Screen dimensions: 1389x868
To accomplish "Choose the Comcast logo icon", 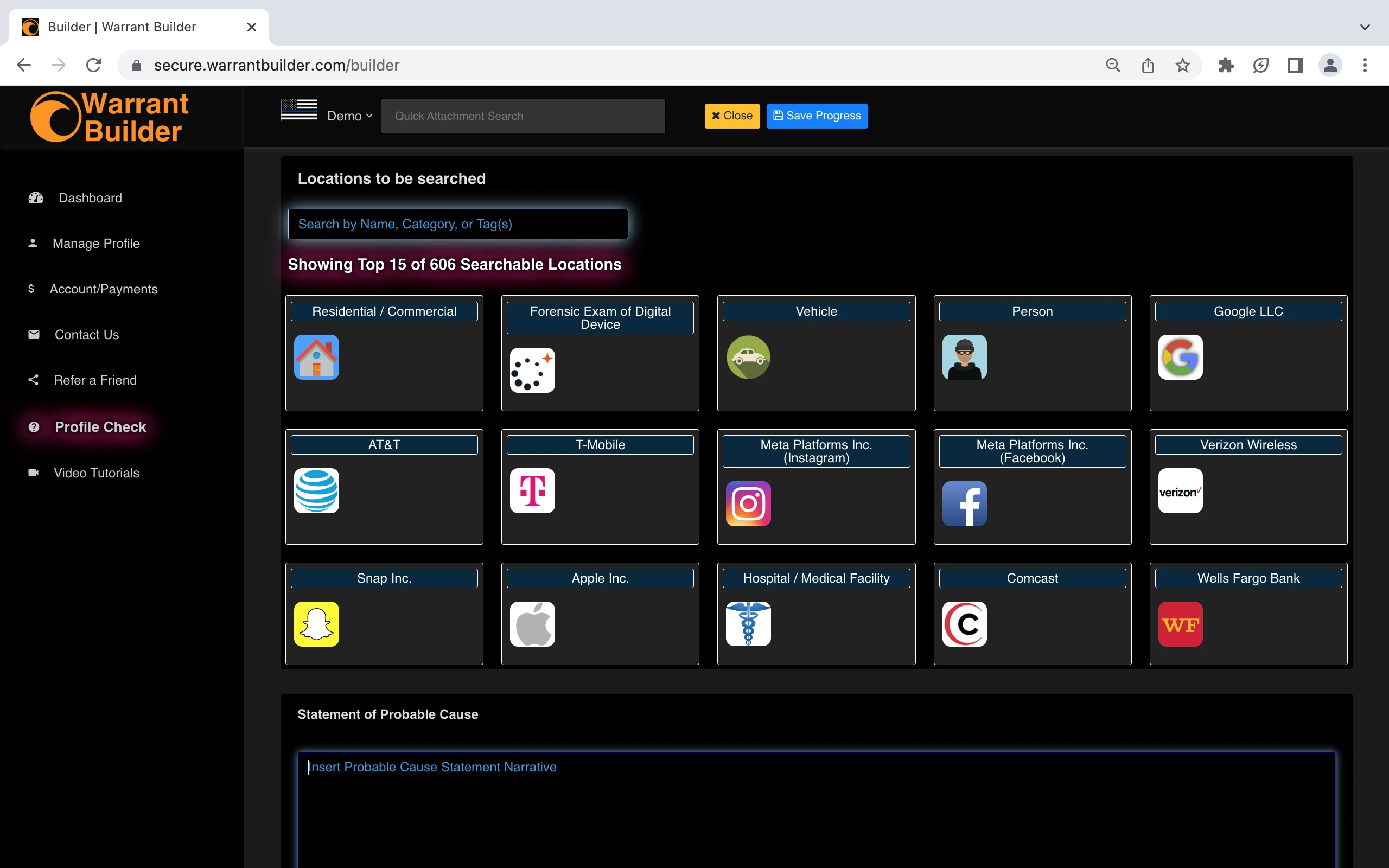I will tap(964, 624).
